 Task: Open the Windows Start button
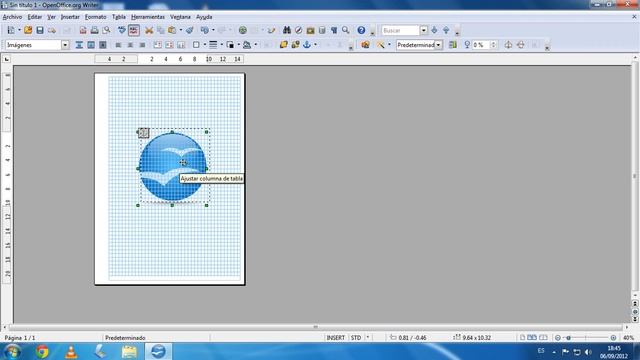click(12, 351)
